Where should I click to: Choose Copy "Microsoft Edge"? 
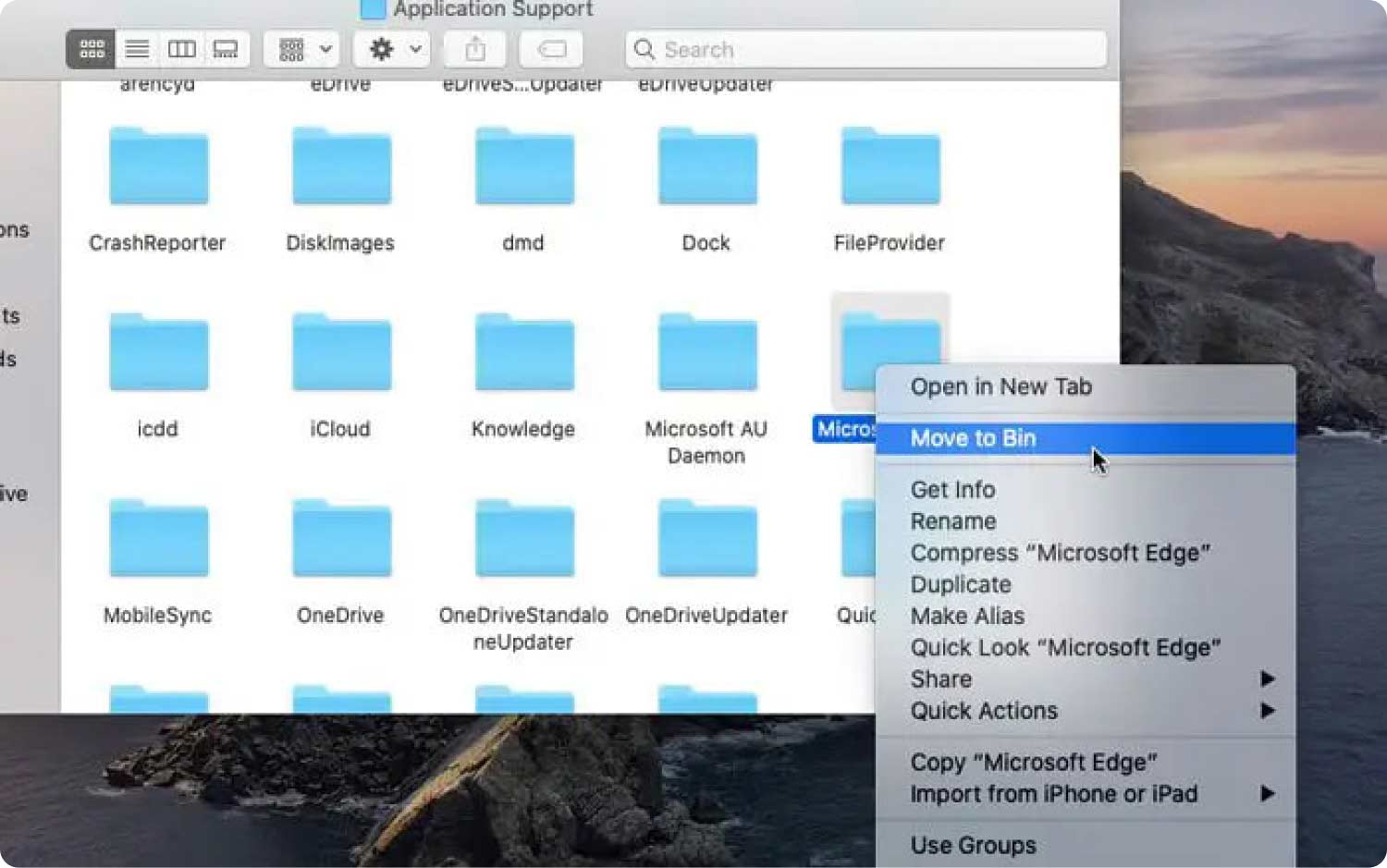tap(1086, 763)
